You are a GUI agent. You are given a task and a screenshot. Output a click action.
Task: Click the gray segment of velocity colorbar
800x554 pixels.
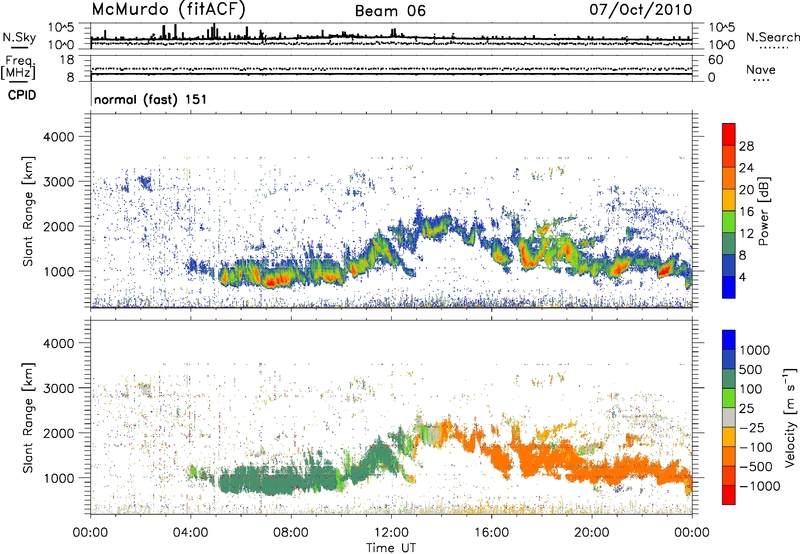pyautogui.click(x=729, y=417)
